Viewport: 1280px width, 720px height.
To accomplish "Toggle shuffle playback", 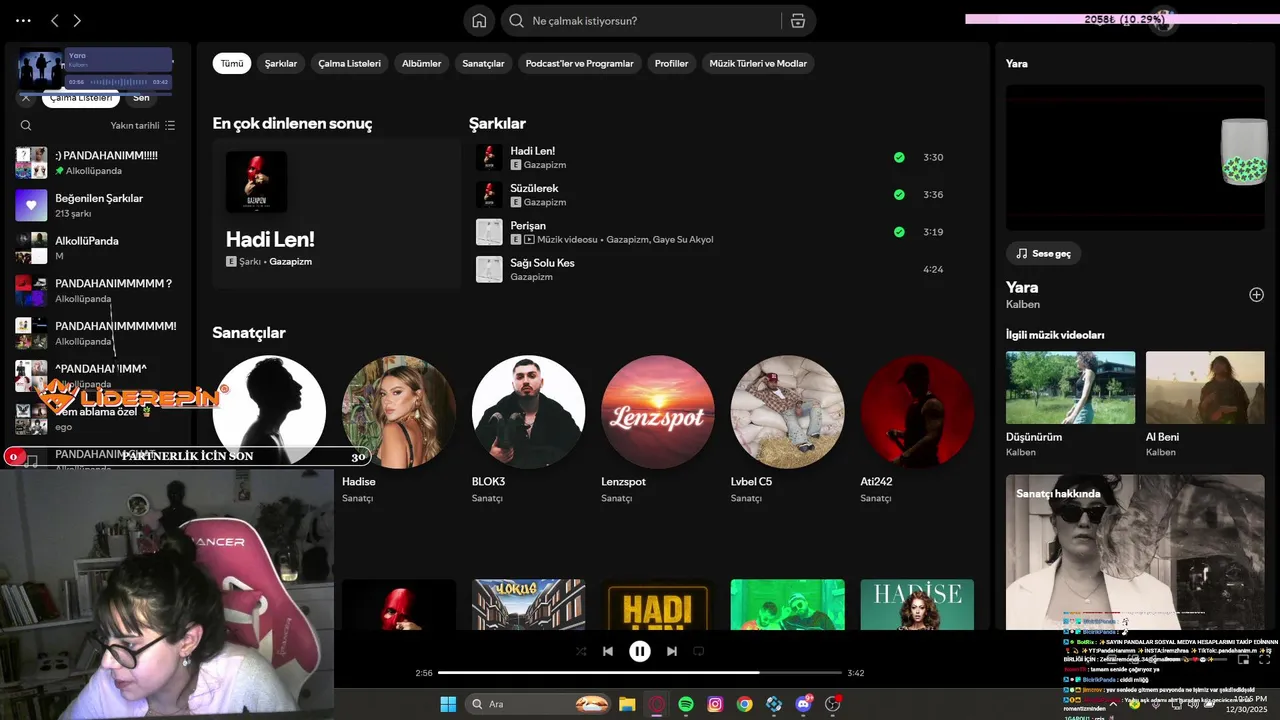I will pyautogui.click(x=581, y=651).
